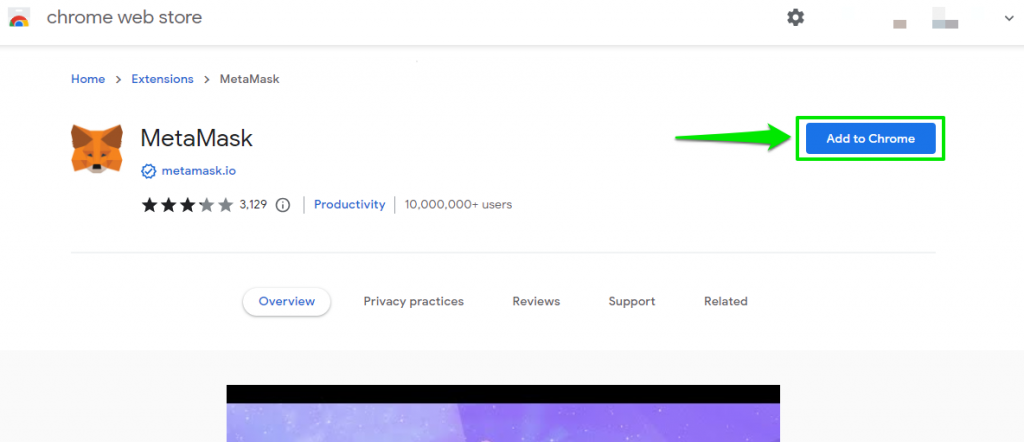Viewport: 1024px width, 442px height.
Task: Open the Reviews tab
Action: [x=536, y=301]
